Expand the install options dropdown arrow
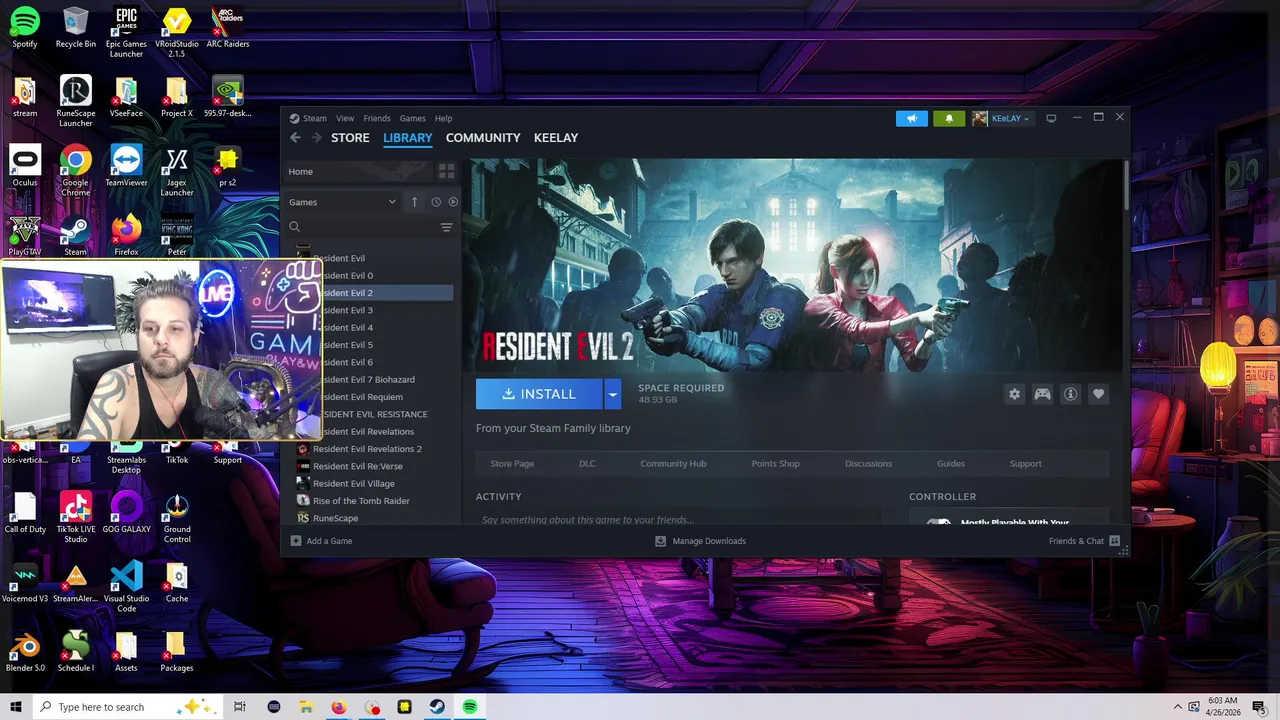Viewport: 1280px width, 720px height. pos(613,394)
